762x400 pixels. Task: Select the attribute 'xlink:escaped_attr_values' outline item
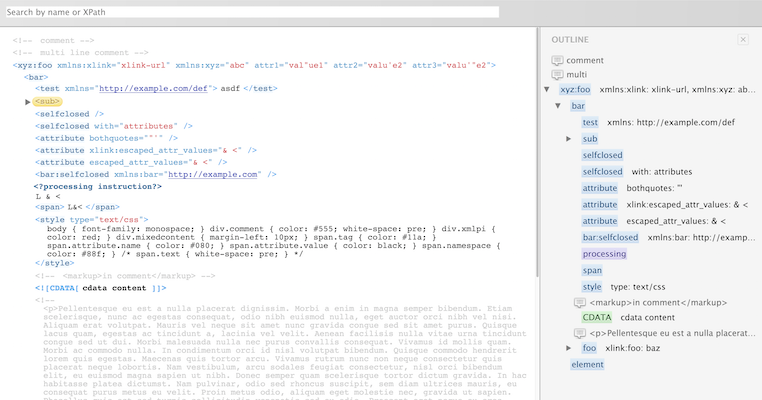click(x=600, y=205)
